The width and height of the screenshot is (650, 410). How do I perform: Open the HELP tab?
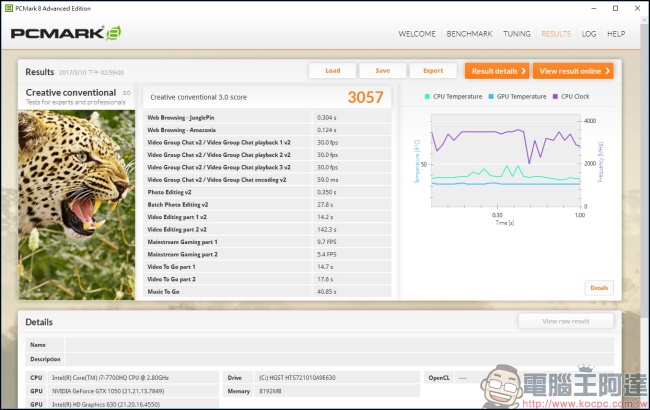(x=616, y=34)
